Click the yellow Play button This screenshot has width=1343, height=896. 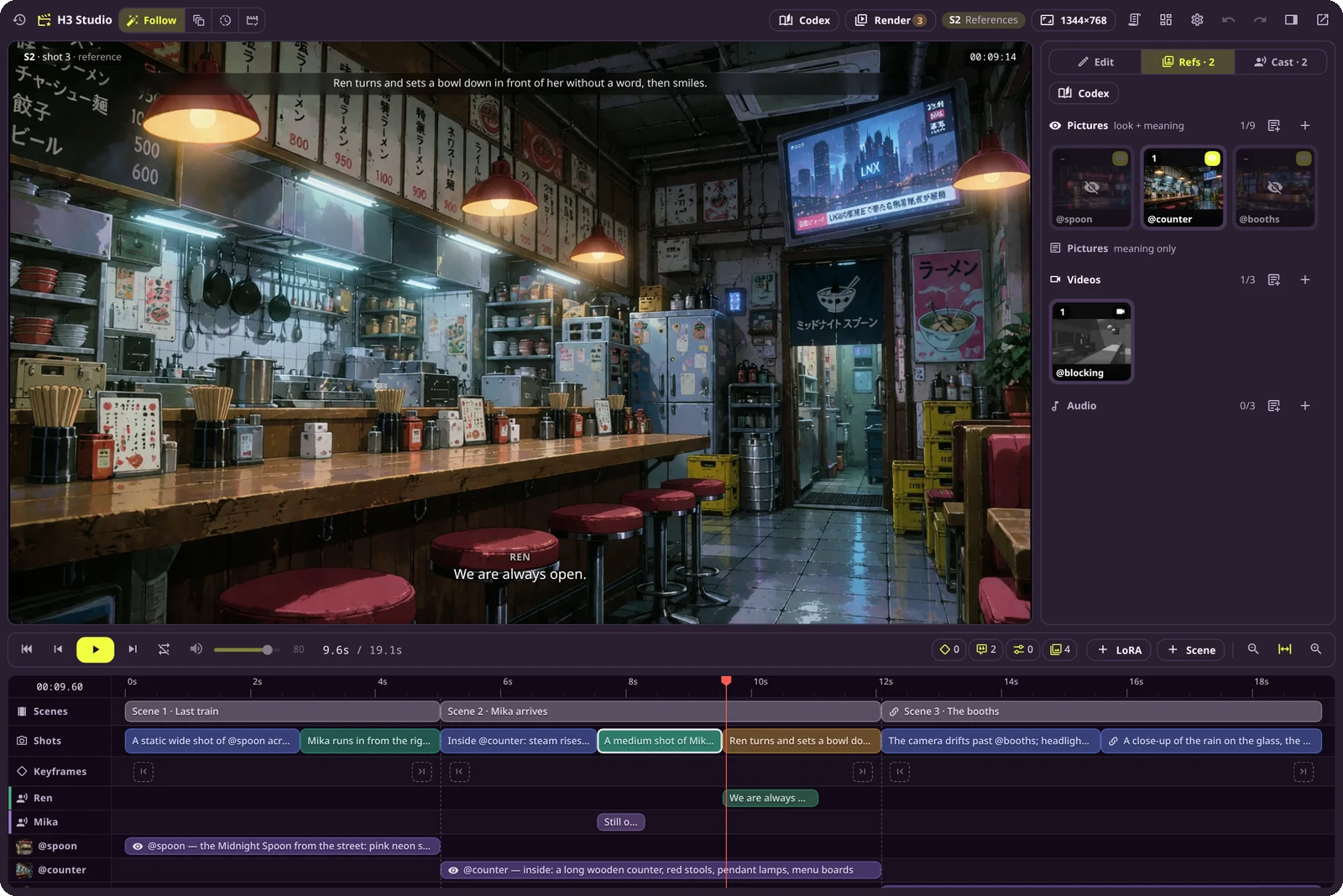tap(95, 649)
